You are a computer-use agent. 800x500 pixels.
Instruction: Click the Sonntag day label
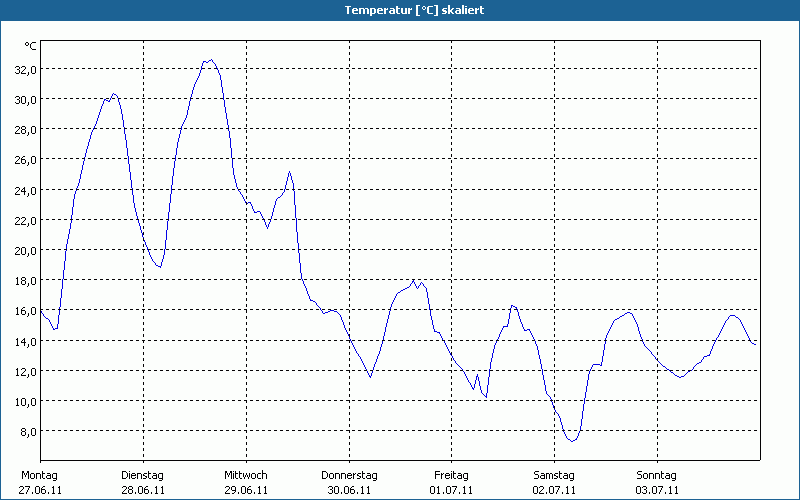[657, 476]
